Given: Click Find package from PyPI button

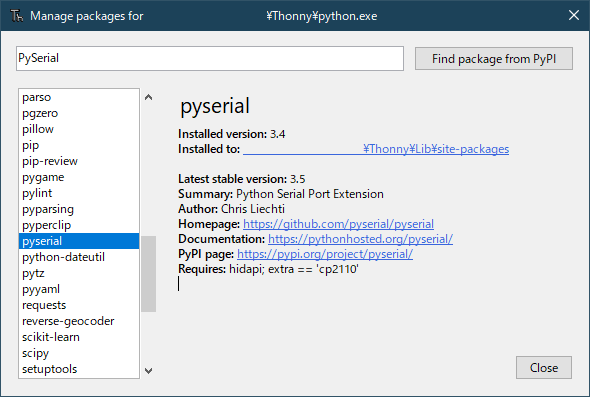Looking at the screenshot, I should 494,59.
